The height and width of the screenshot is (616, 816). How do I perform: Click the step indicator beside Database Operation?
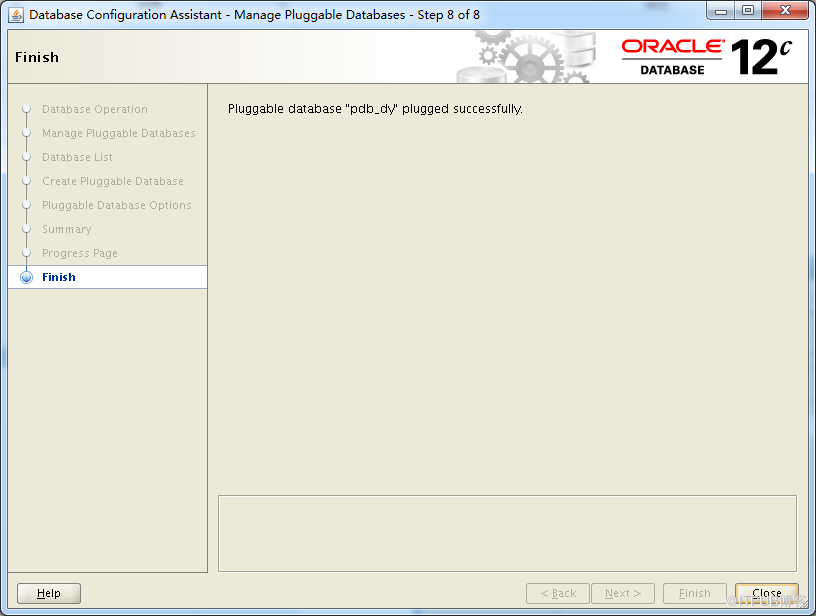point(26,109)
